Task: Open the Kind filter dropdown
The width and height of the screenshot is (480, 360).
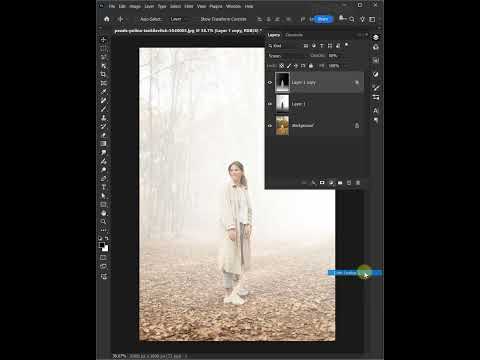Action: (x=284, y=46)
